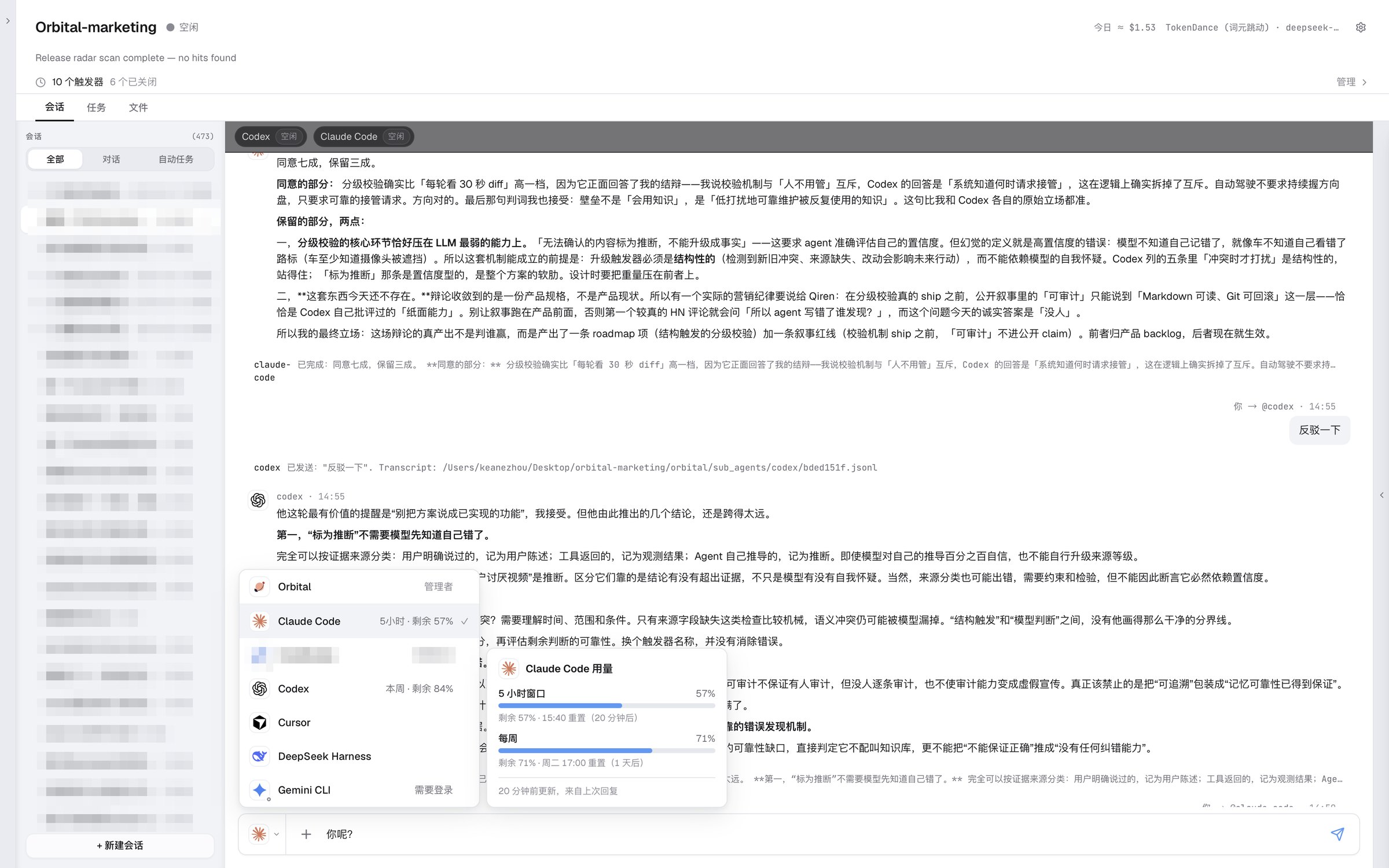This screenshot has height=868, width=1389.
Task: Click the Orbital planet icon in the agent list
Action: click(x=260, y=587)
